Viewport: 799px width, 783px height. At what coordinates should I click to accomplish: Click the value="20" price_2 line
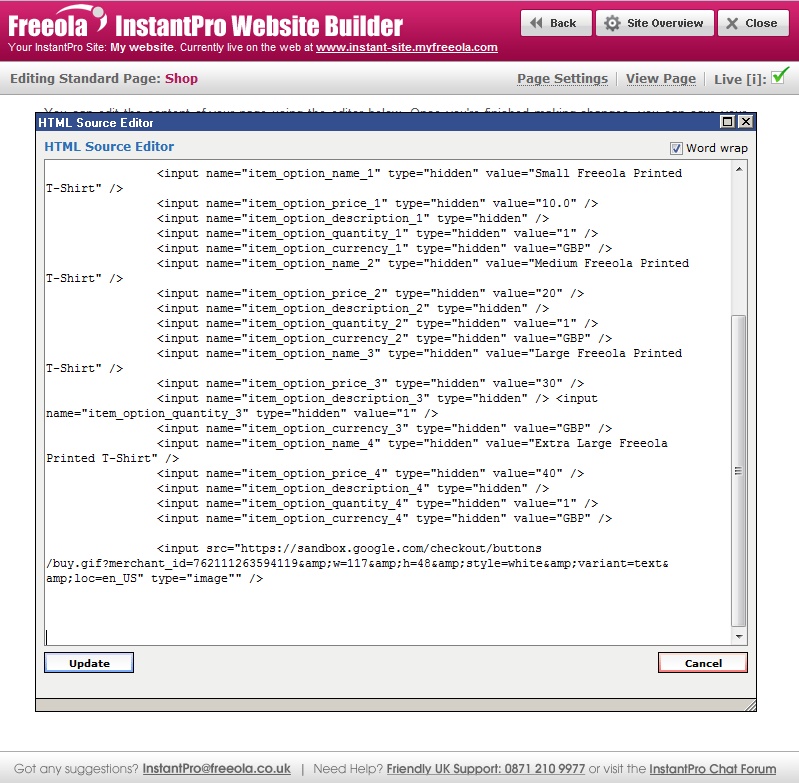pos(370,293)
